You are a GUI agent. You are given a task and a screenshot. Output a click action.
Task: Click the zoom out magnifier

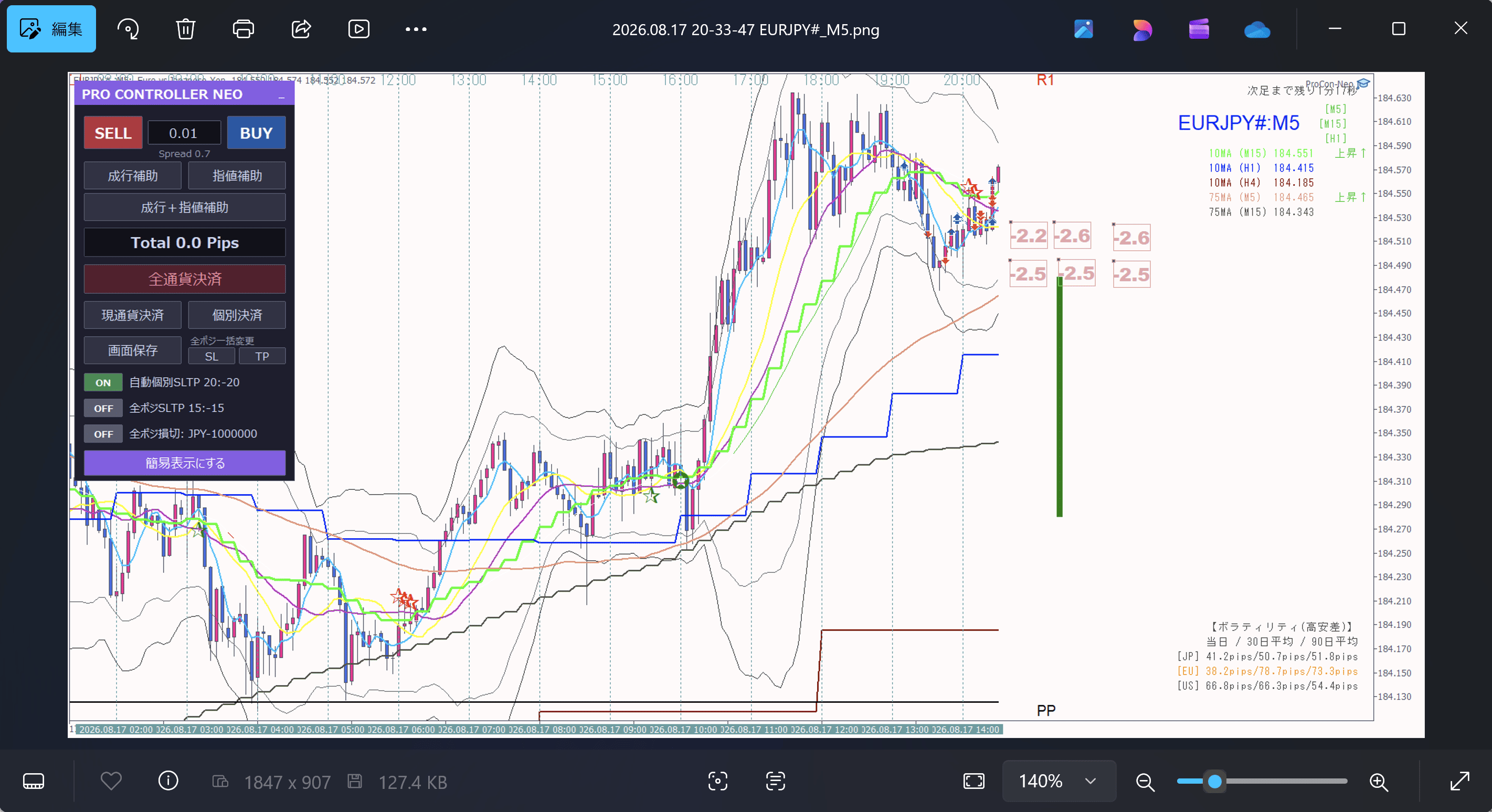(1145, 782)
